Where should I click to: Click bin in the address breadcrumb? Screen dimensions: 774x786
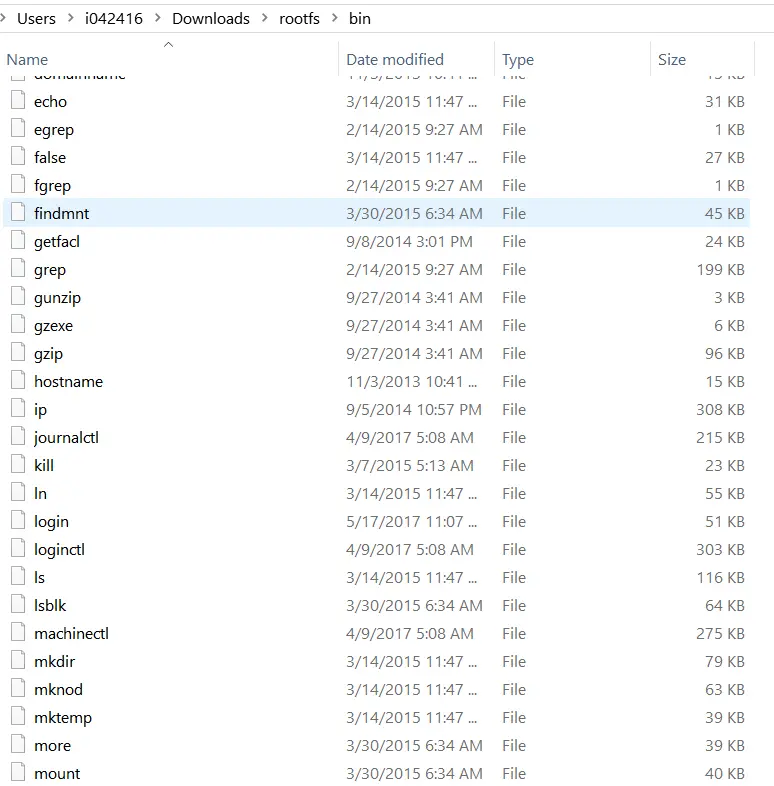pos(360,19)
